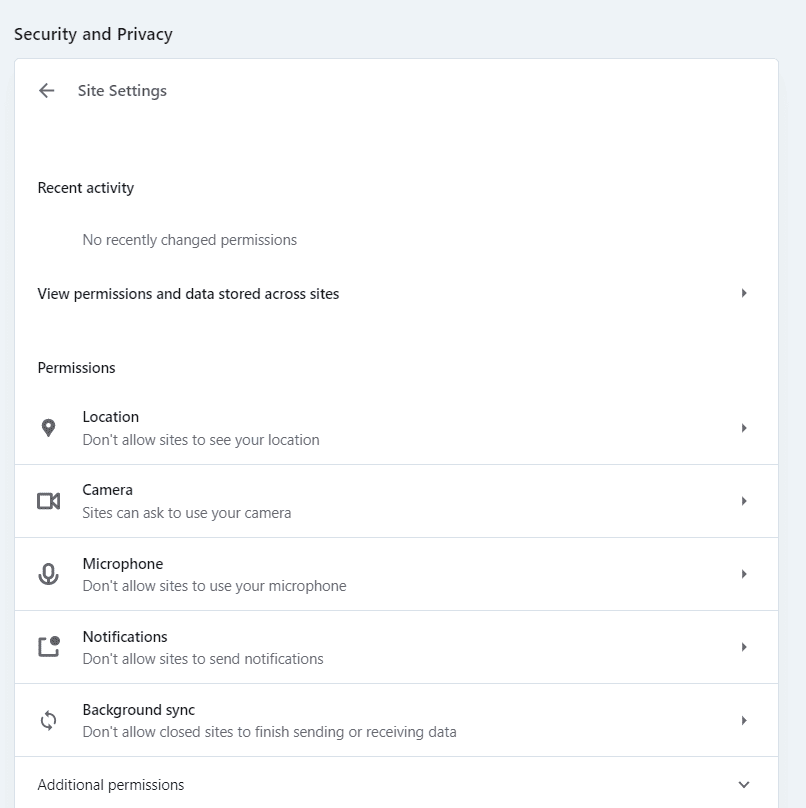This screenshot has width=806, height=808.
Task: Open Microphone permission via its right arrow
Action: tap(744, 574)
